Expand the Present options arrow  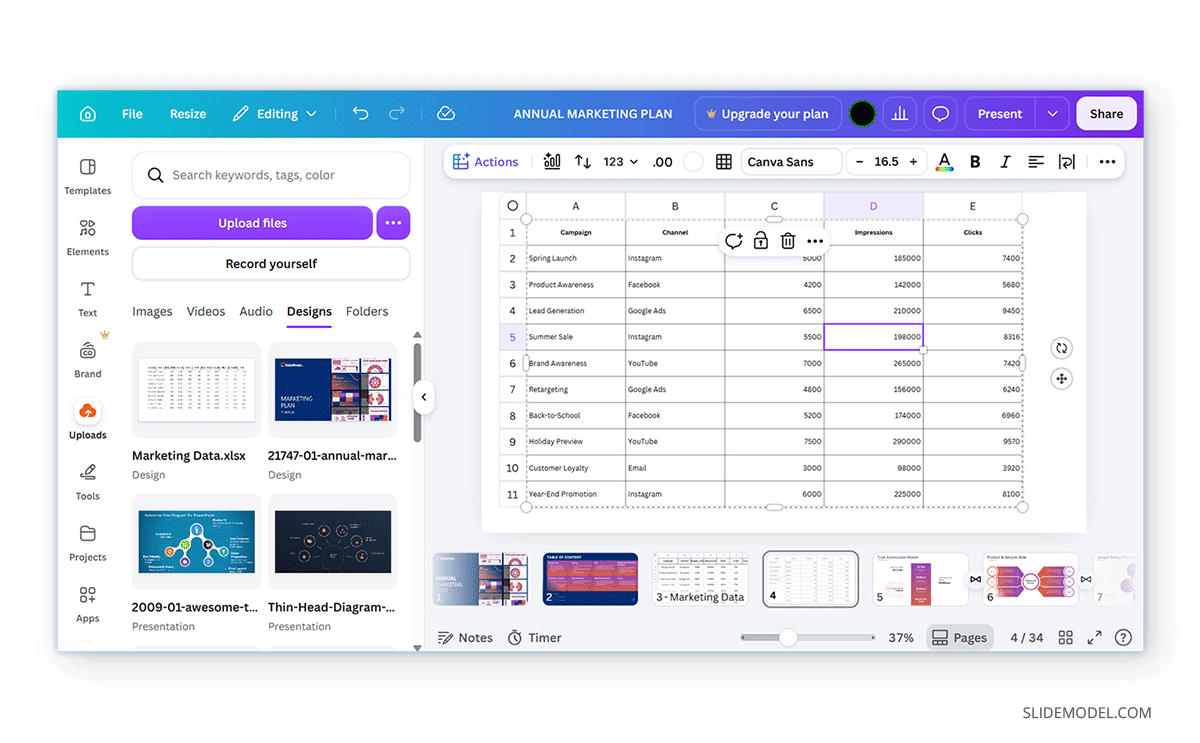coord(1052,114)
